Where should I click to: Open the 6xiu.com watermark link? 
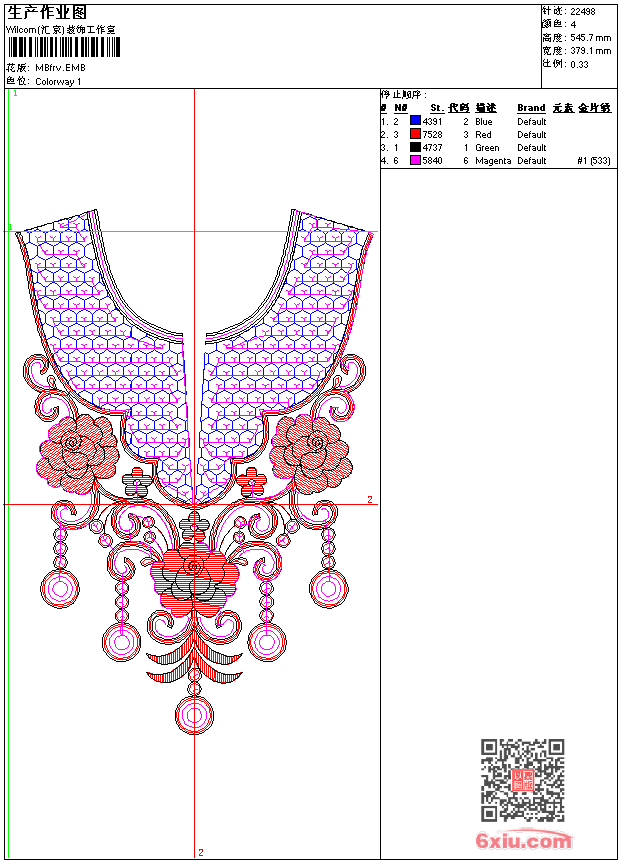tap(524, 841)
